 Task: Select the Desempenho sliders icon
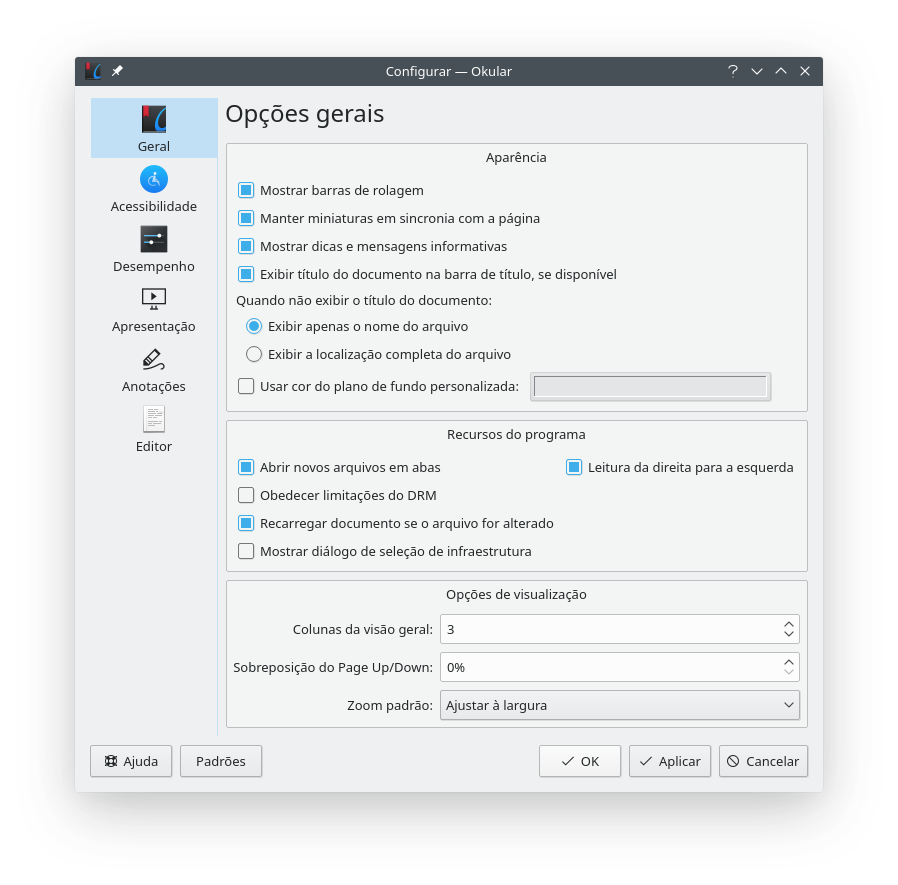click(154, 240)
